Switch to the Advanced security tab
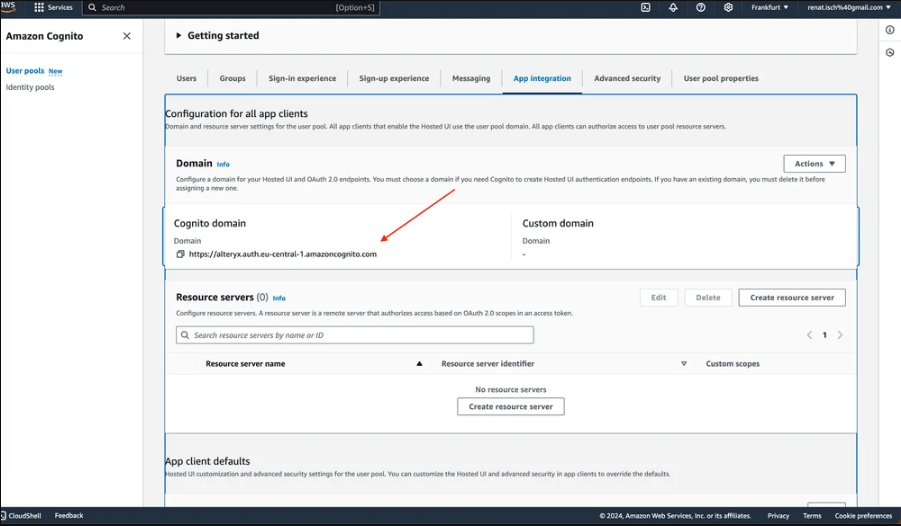The width and height of the screenshot is (901, 526). 627,78
